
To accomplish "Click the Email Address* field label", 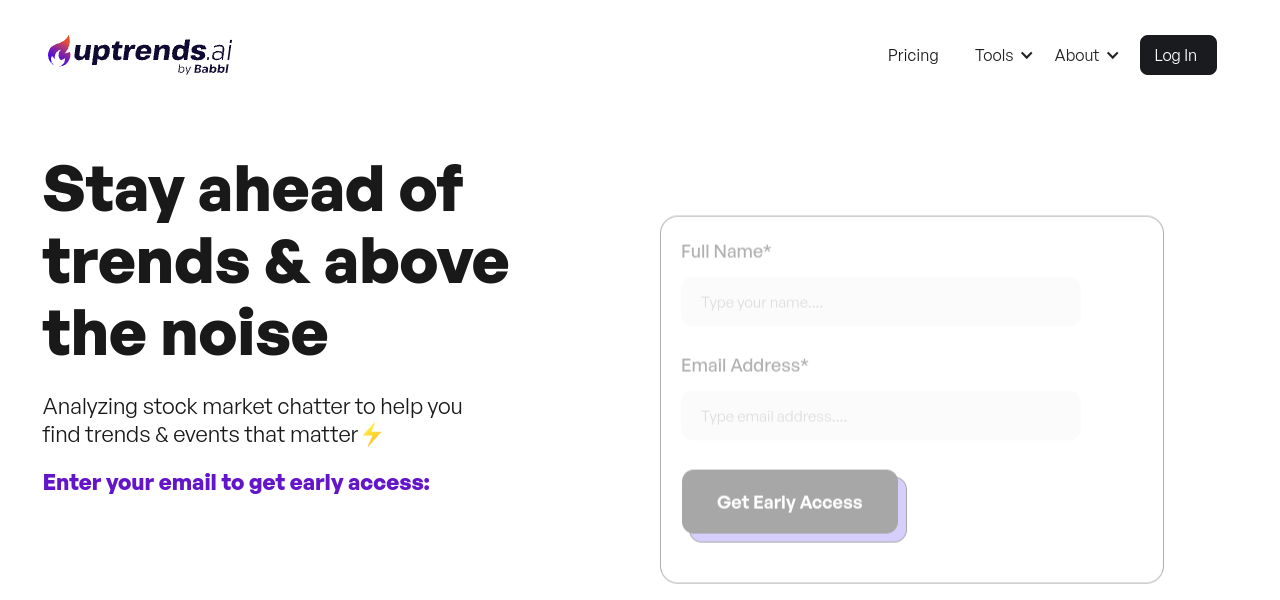I will pos(744,365).
